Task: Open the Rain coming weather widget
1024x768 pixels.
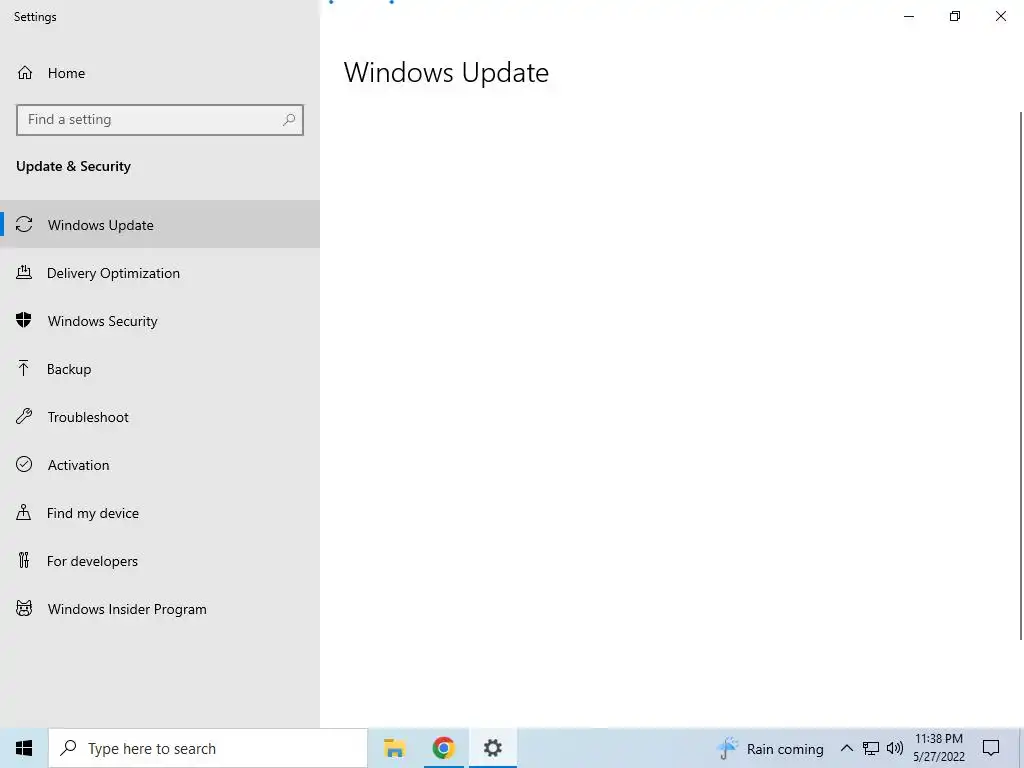Action: (x=771, y=748)
